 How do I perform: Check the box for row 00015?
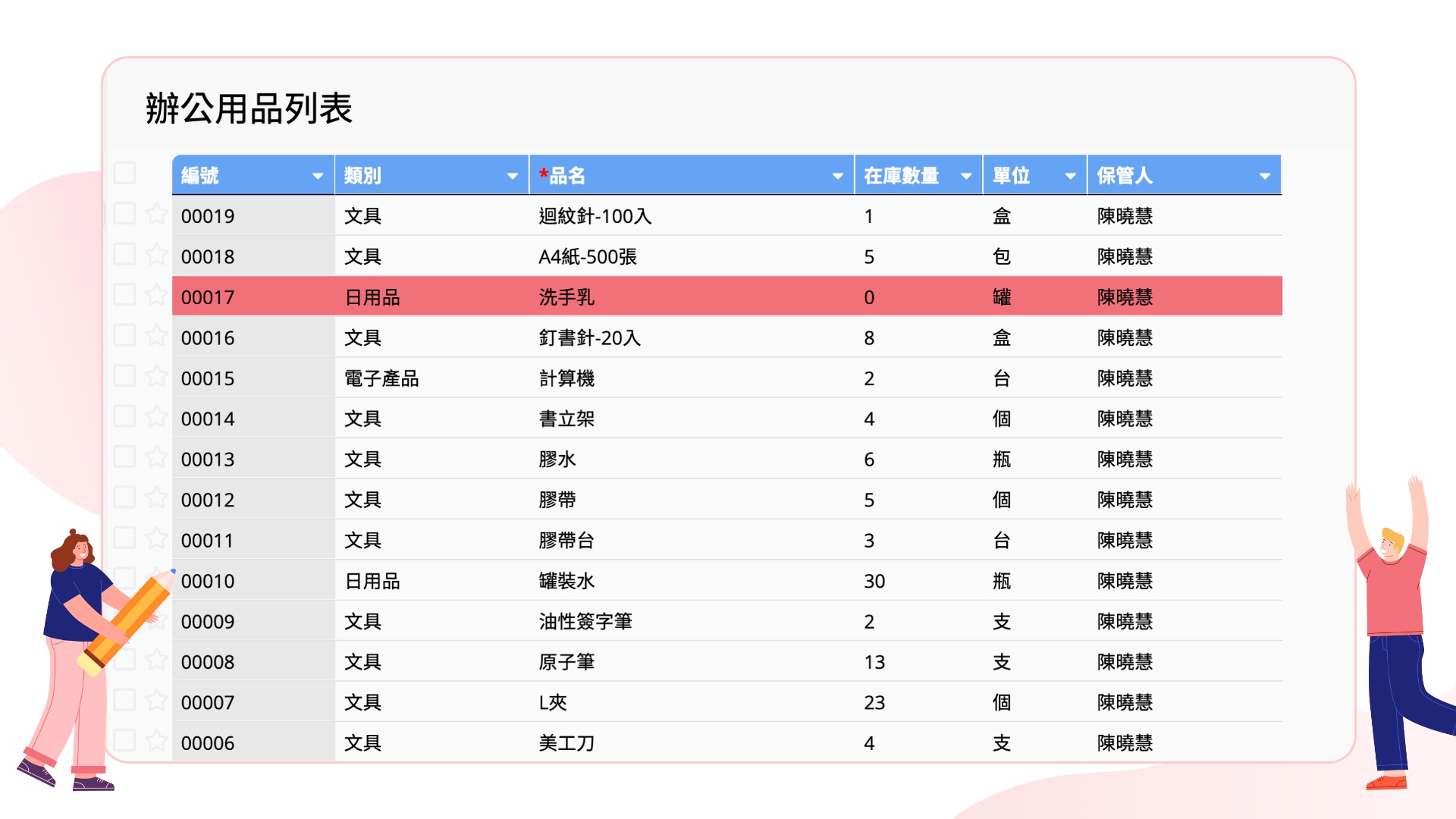pos(124,376)
